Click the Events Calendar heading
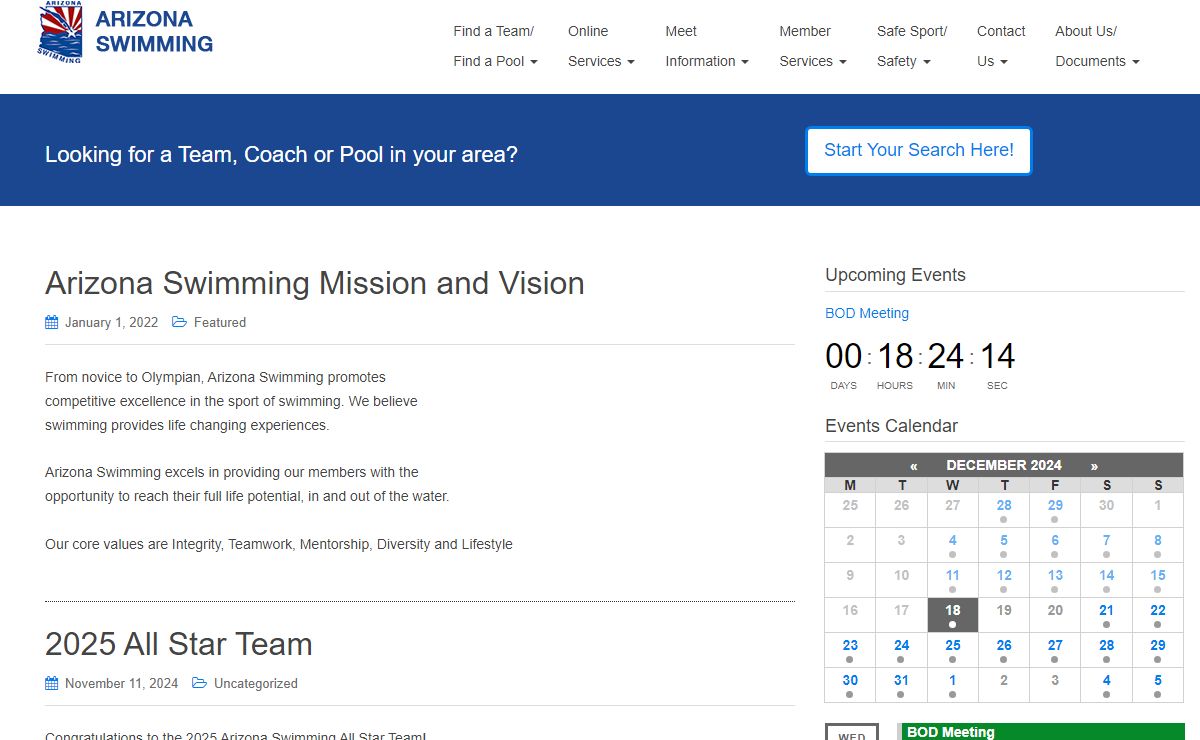1200x740 pixels. tap(891, 426)
